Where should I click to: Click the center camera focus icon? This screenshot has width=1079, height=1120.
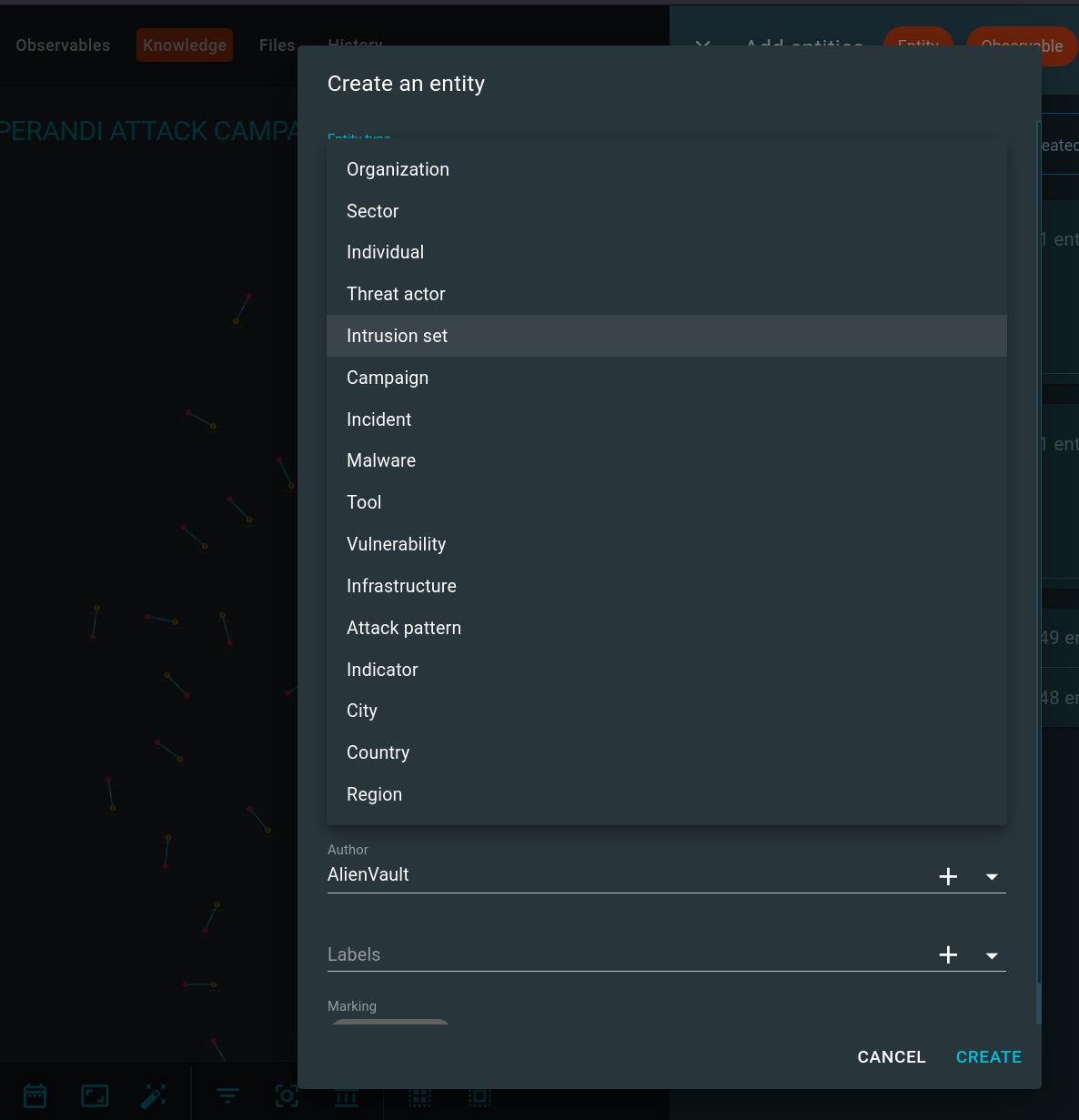click(287, 1095)
